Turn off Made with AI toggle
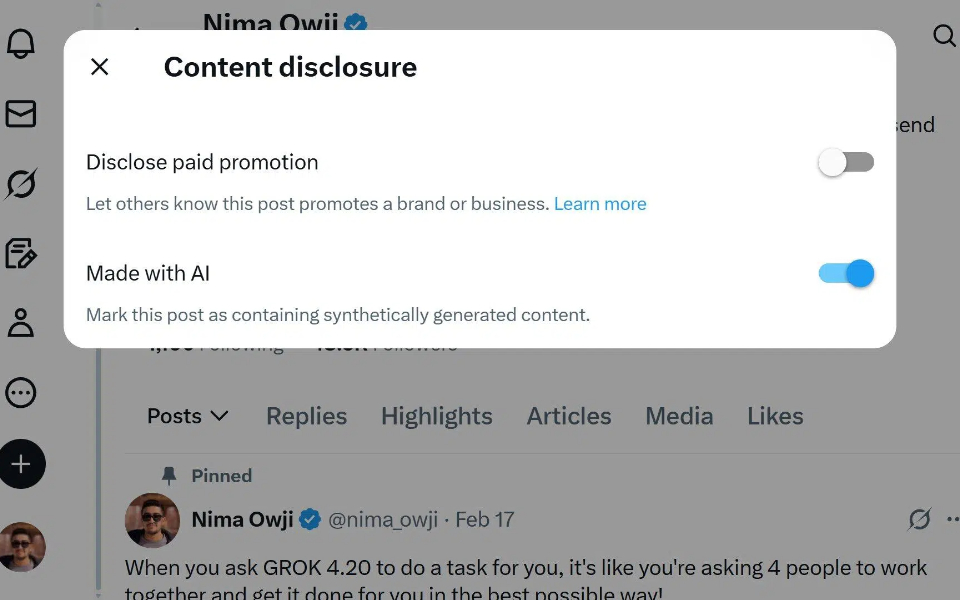The height and width of the screenshot is (600, 960). [846, 273]
